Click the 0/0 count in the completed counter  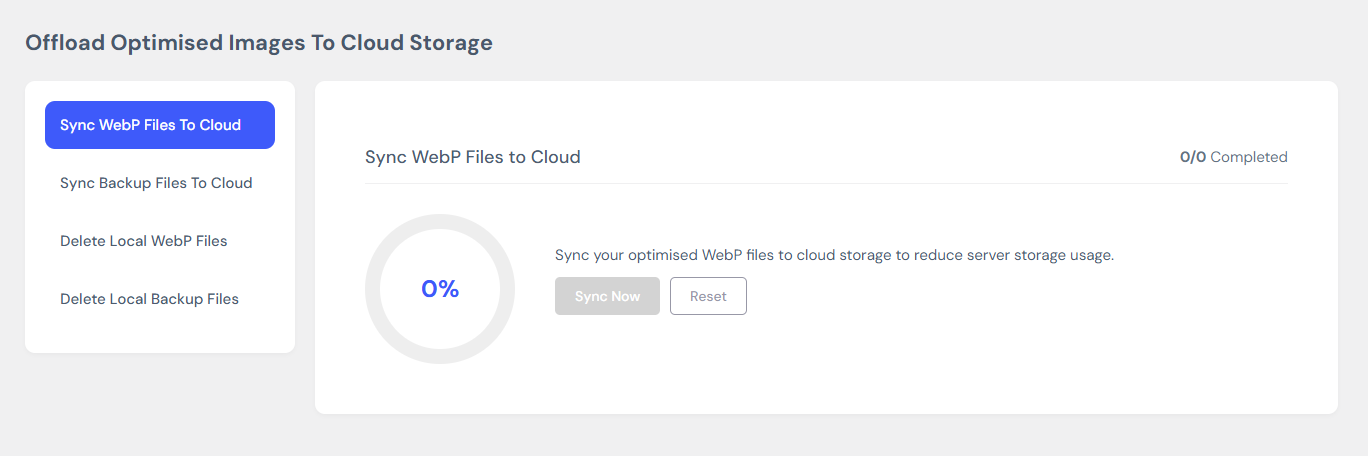tap(1193, 157)
